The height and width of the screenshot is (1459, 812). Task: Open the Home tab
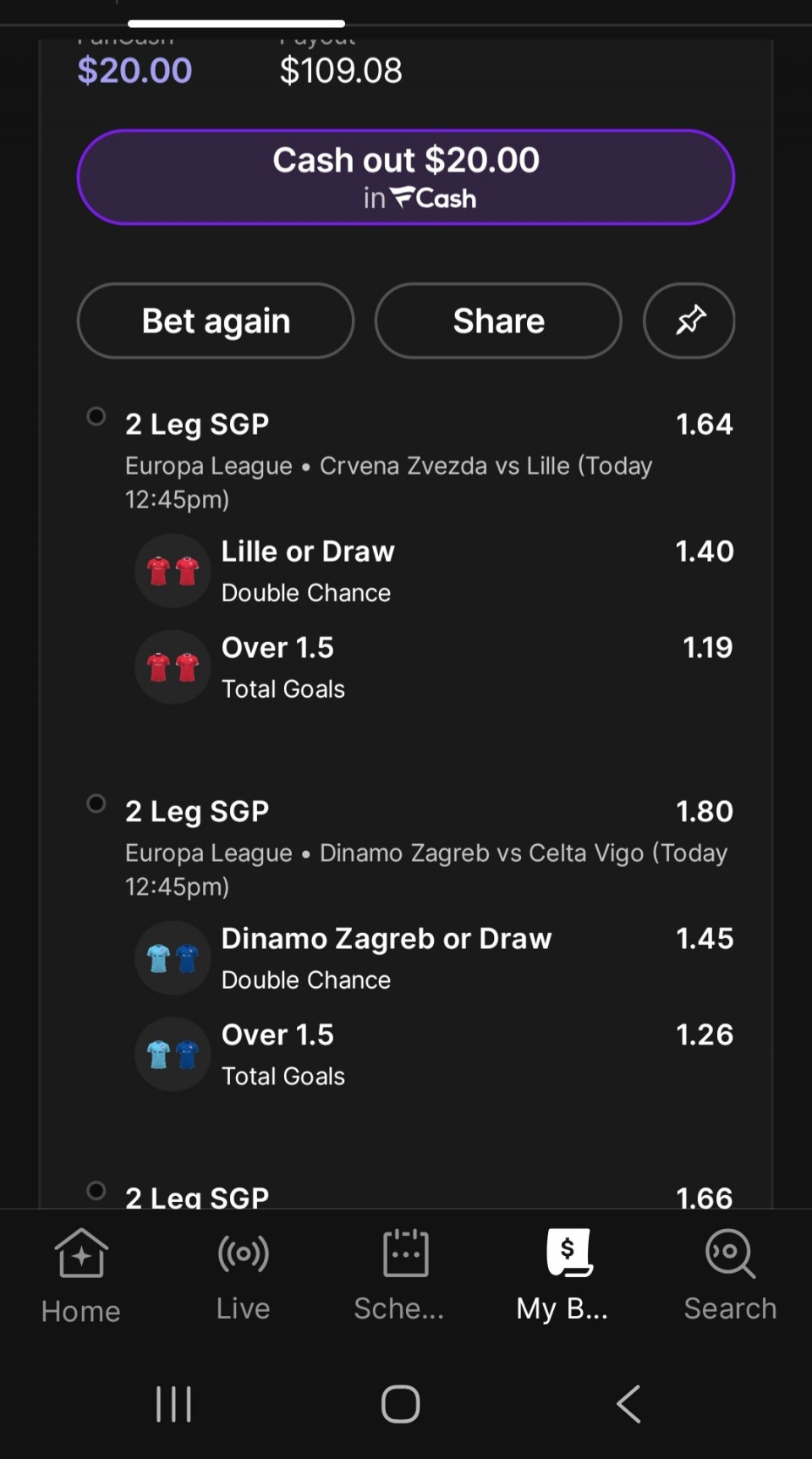tap(81, 1275)
